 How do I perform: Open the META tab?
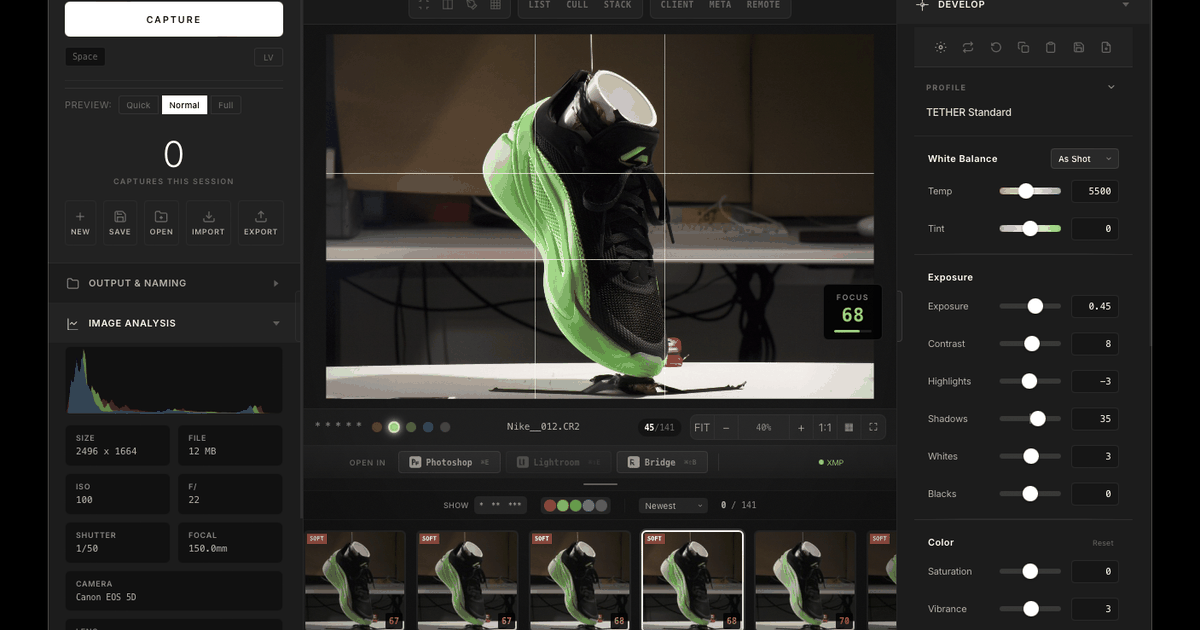tap(720, 5)
